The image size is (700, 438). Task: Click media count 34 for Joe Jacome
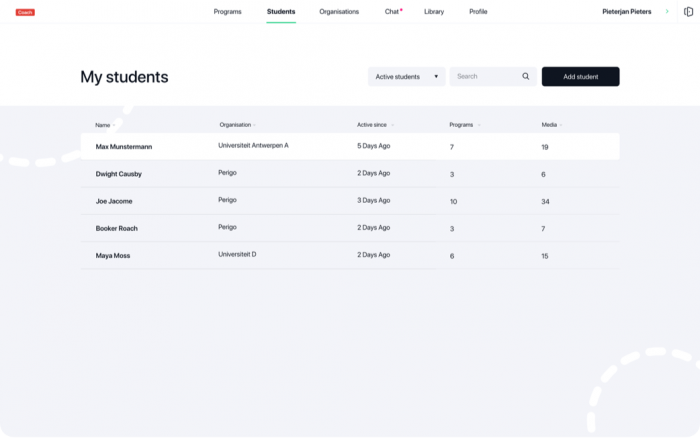pos(545,202)
